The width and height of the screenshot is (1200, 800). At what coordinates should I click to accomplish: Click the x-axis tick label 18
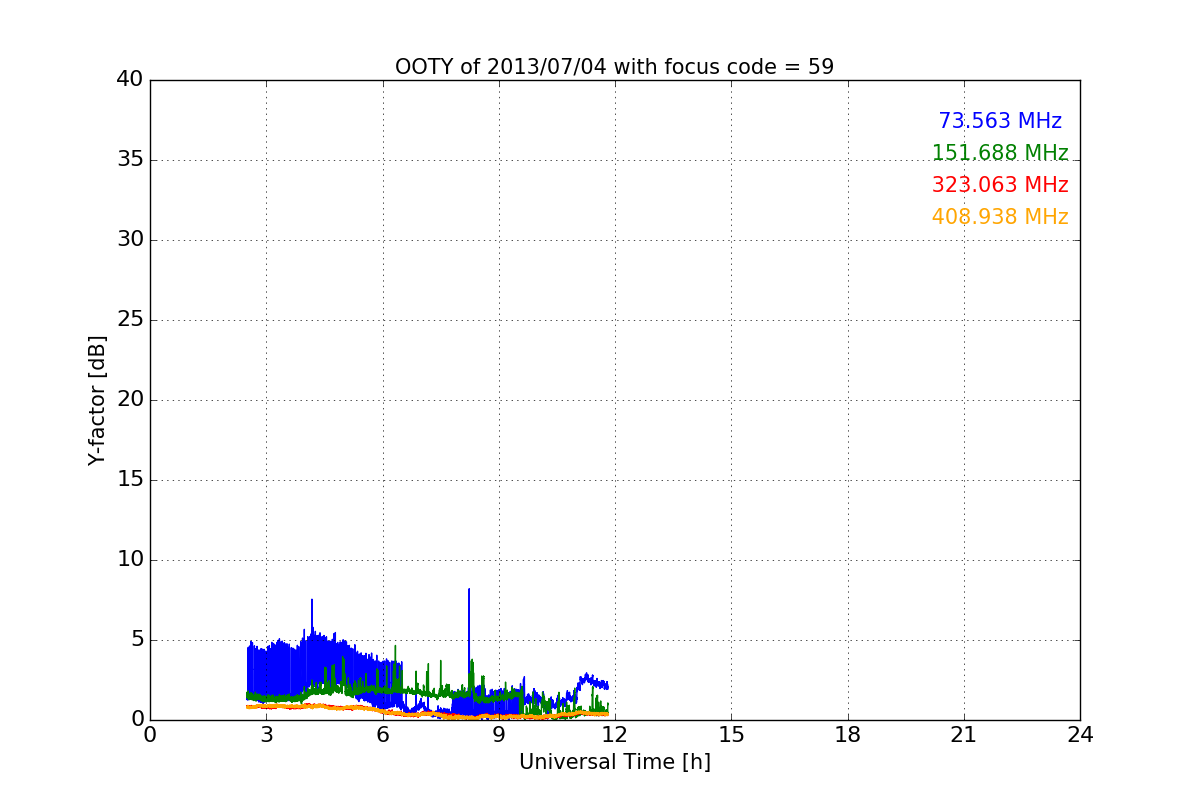(848, 735)
